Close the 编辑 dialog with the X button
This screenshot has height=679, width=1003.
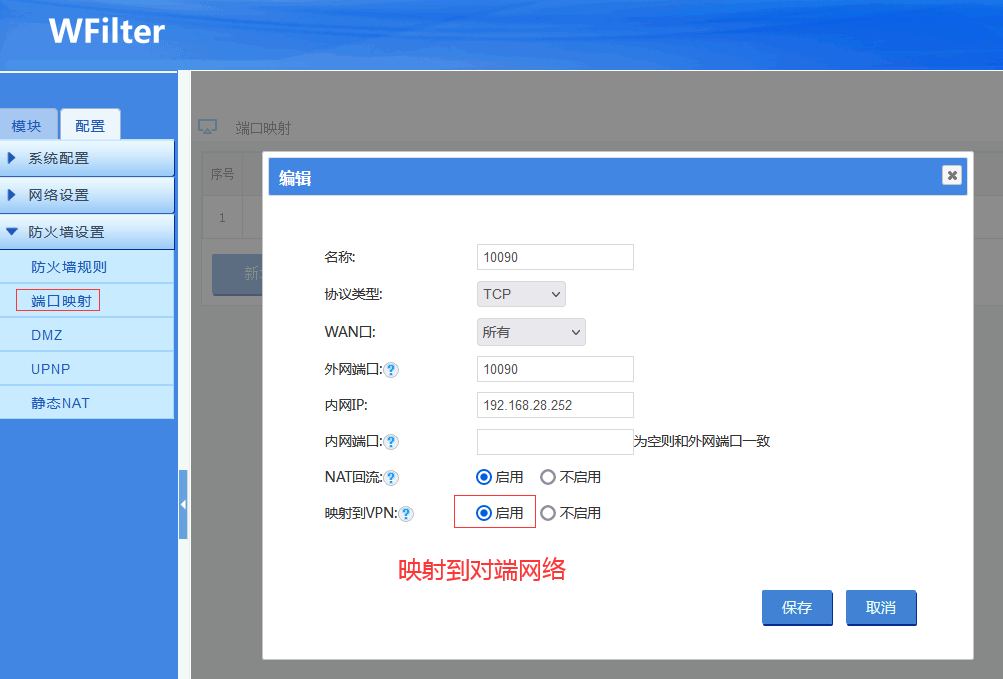pyautogui.click(x=952, y=175)
